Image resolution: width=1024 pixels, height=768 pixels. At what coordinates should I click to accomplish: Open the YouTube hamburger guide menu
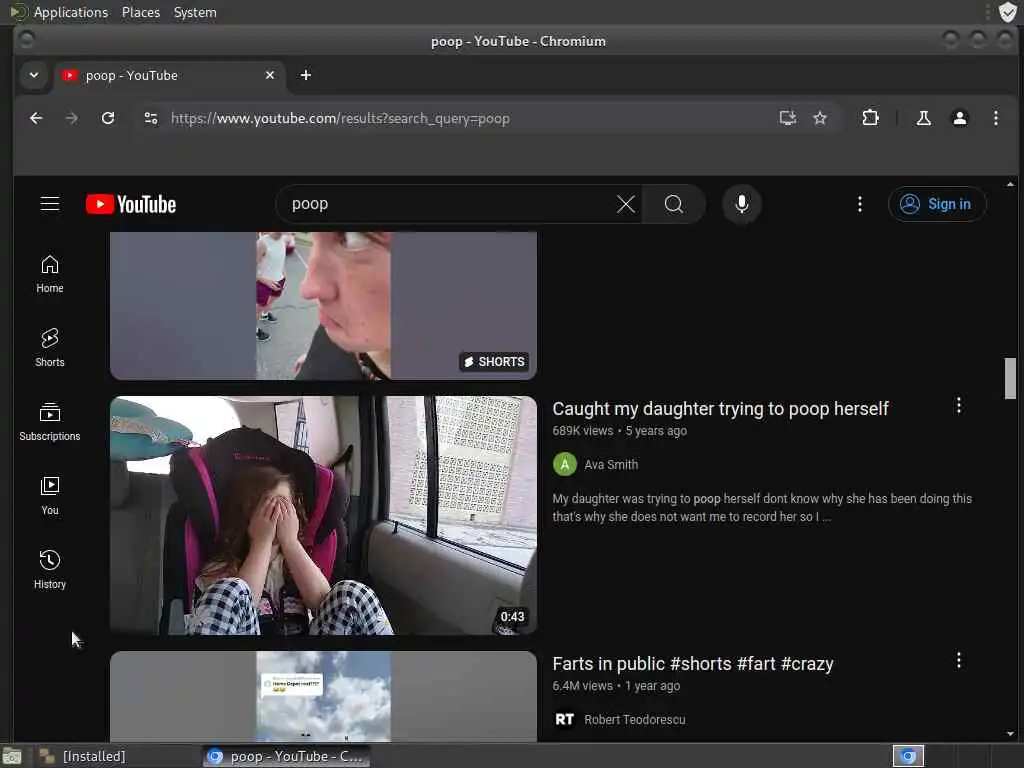50,204
